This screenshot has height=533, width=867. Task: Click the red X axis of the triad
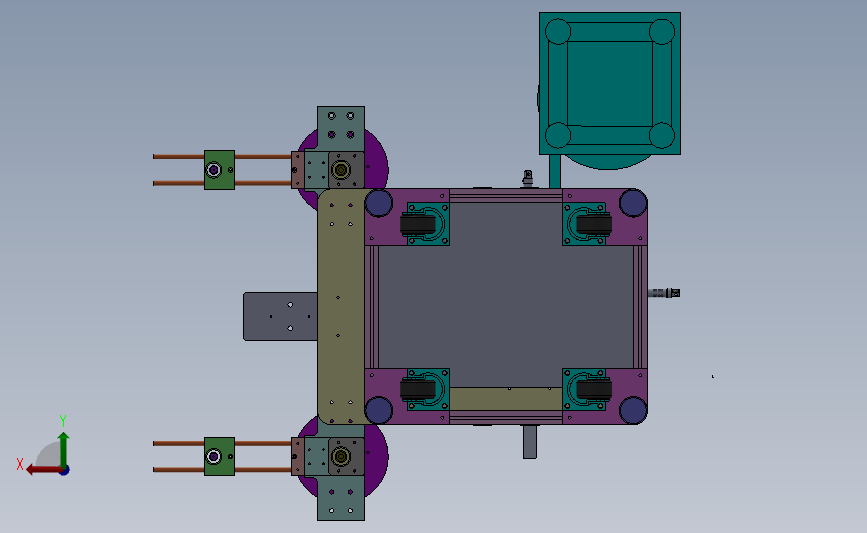(43, 470)
